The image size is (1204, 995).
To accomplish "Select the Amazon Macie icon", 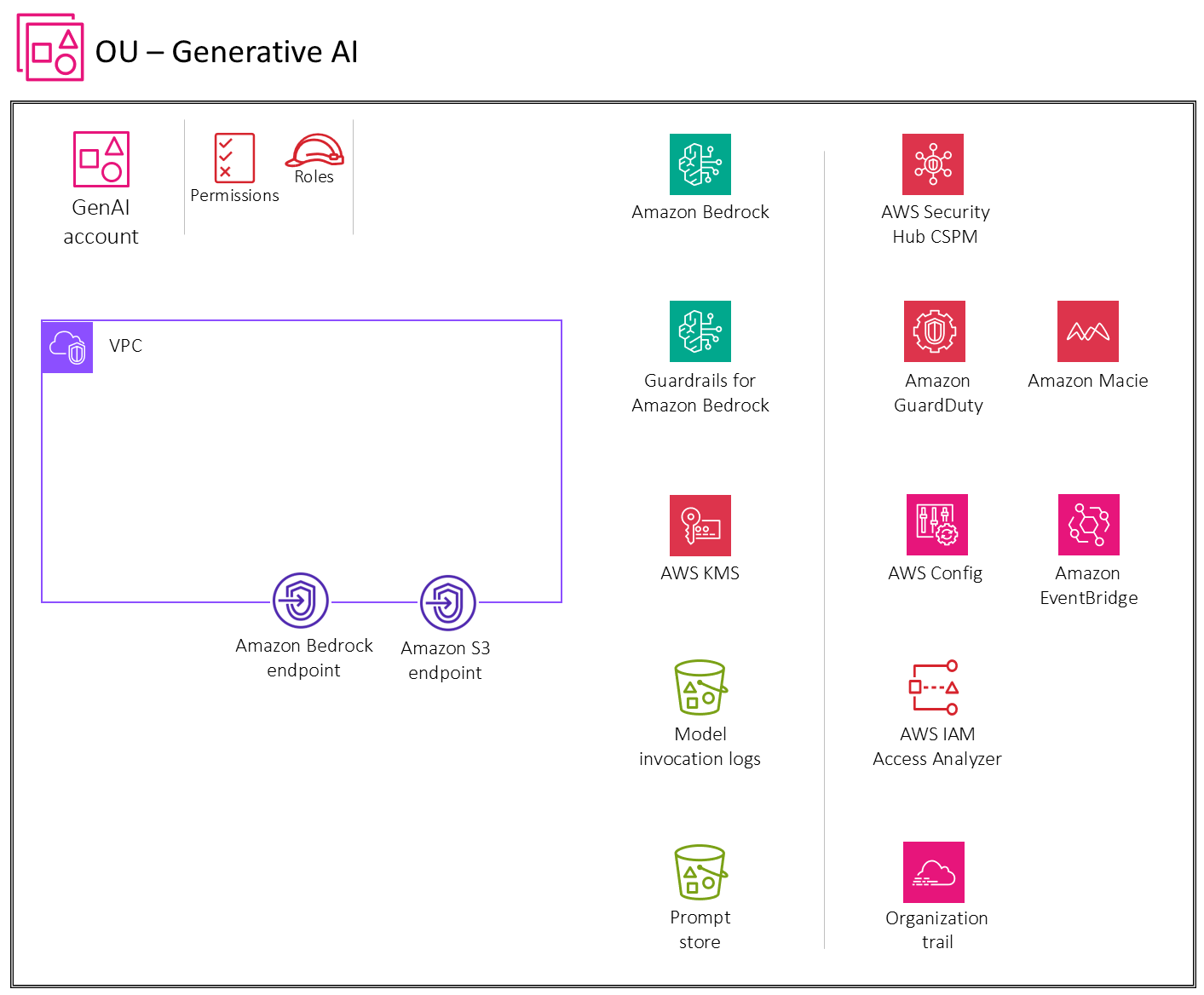I will (x=1087, y=331).
